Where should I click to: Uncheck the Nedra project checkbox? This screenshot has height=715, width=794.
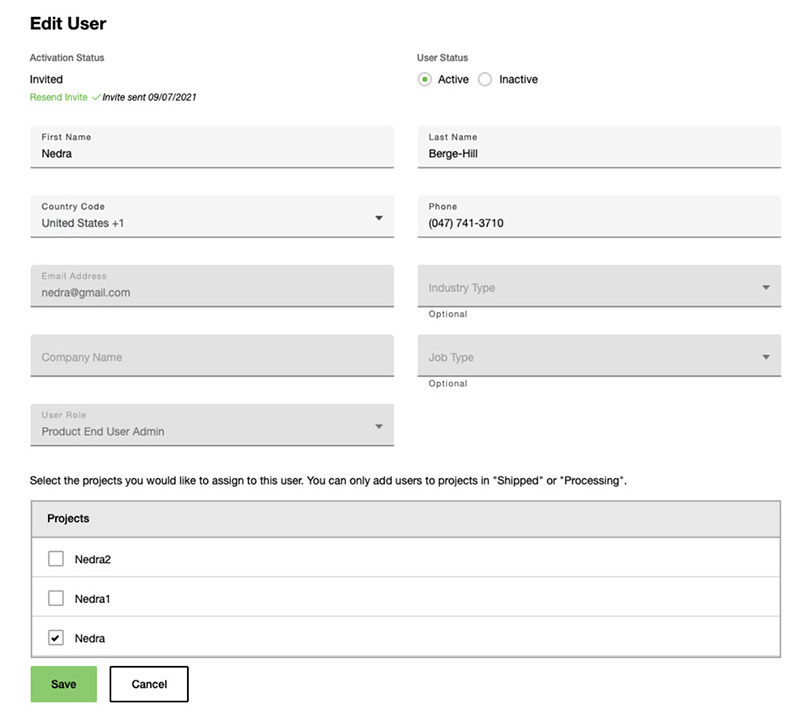(x=56, y=638)
